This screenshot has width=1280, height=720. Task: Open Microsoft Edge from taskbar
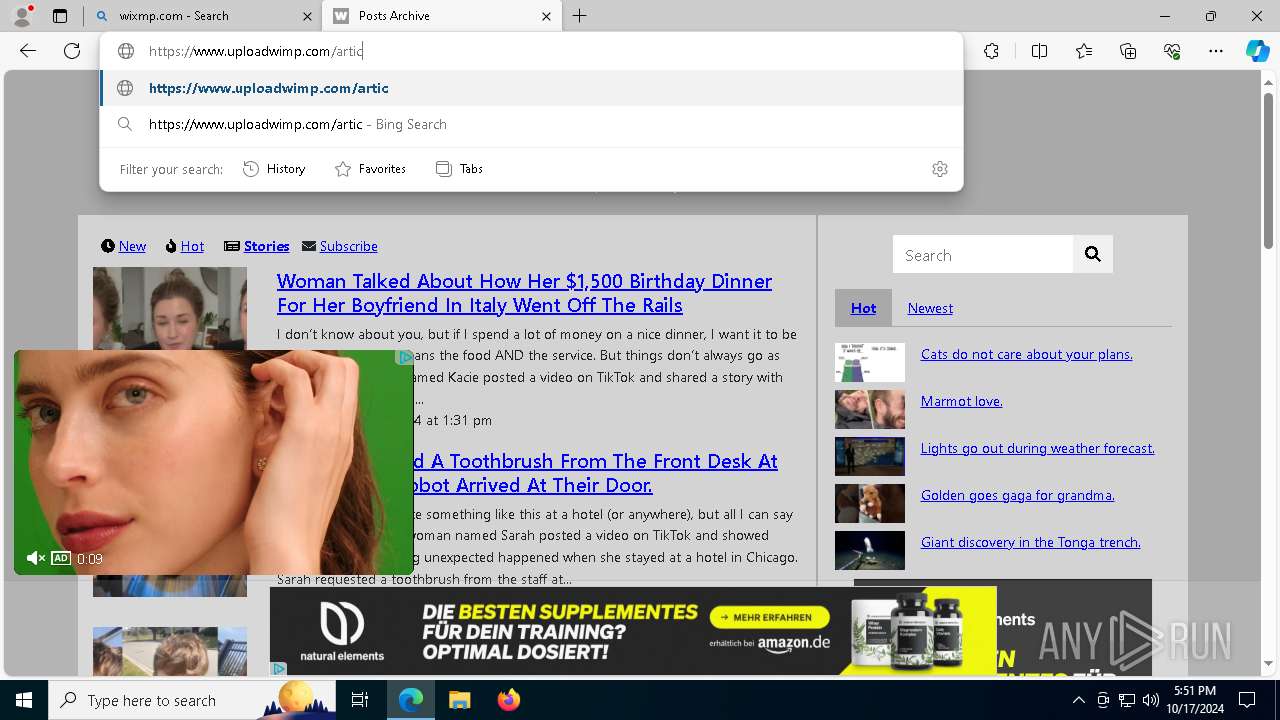coord(411,700)
